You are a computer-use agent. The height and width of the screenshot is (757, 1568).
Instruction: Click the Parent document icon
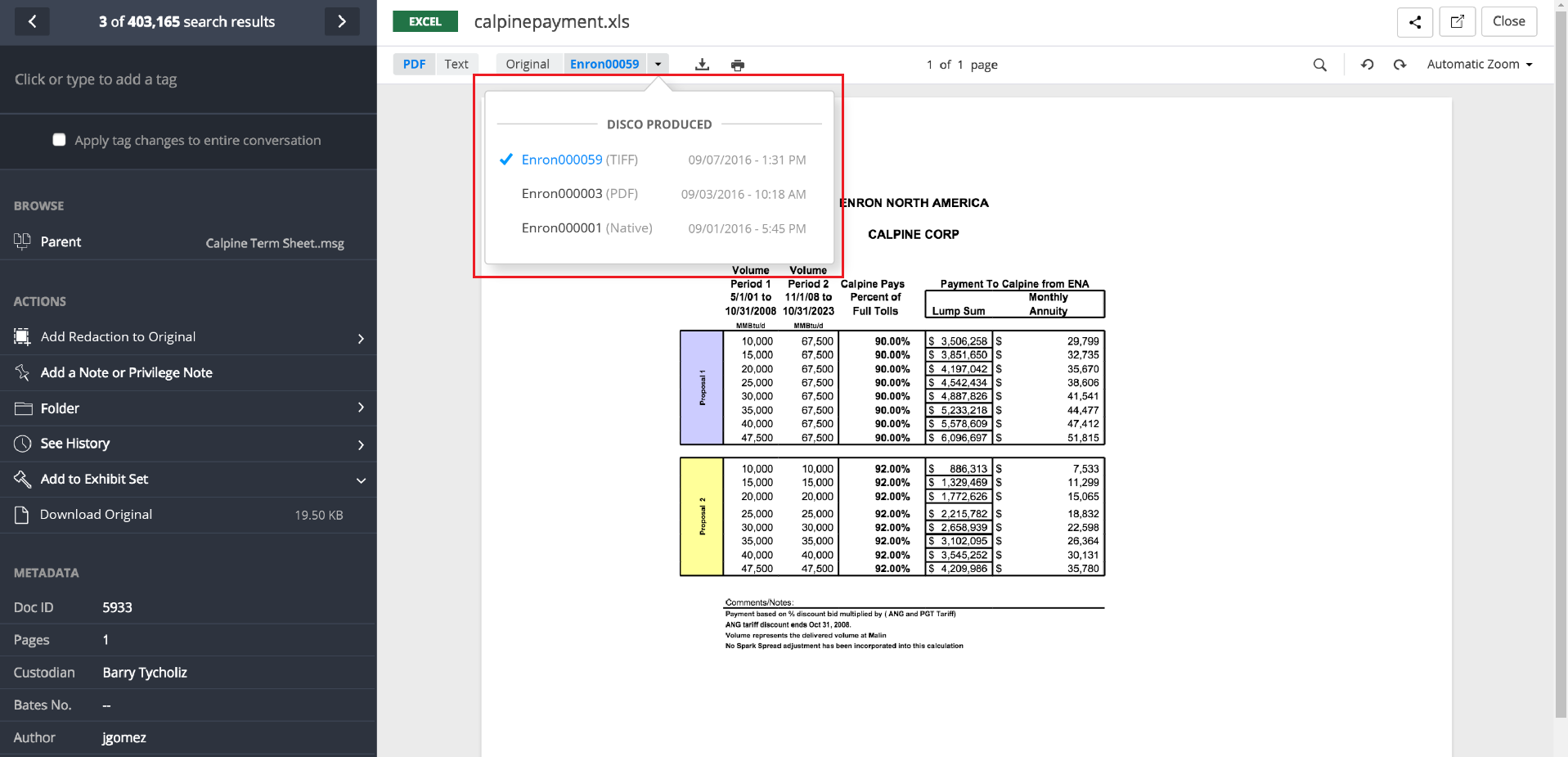(x=22, y=241)
